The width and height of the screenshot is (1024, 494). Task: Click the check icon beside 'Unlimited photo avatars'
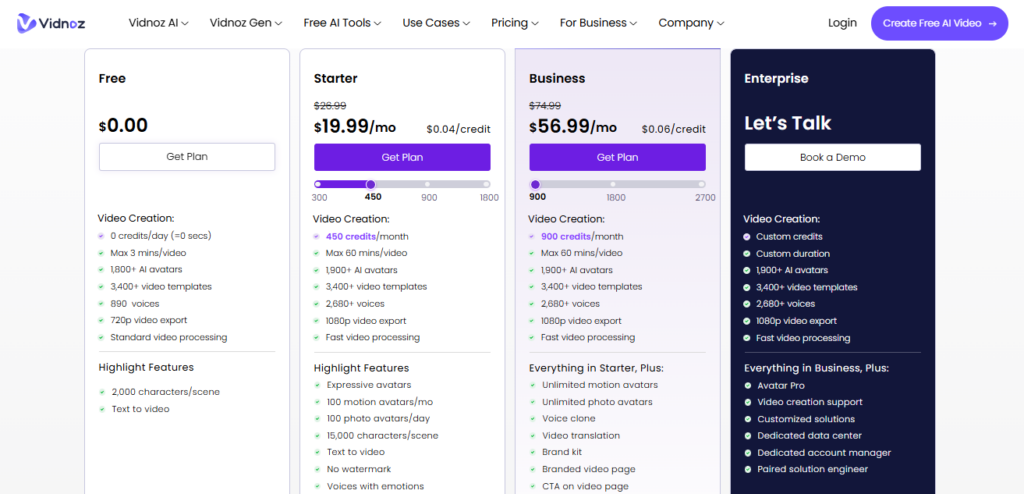pos(533,403)
